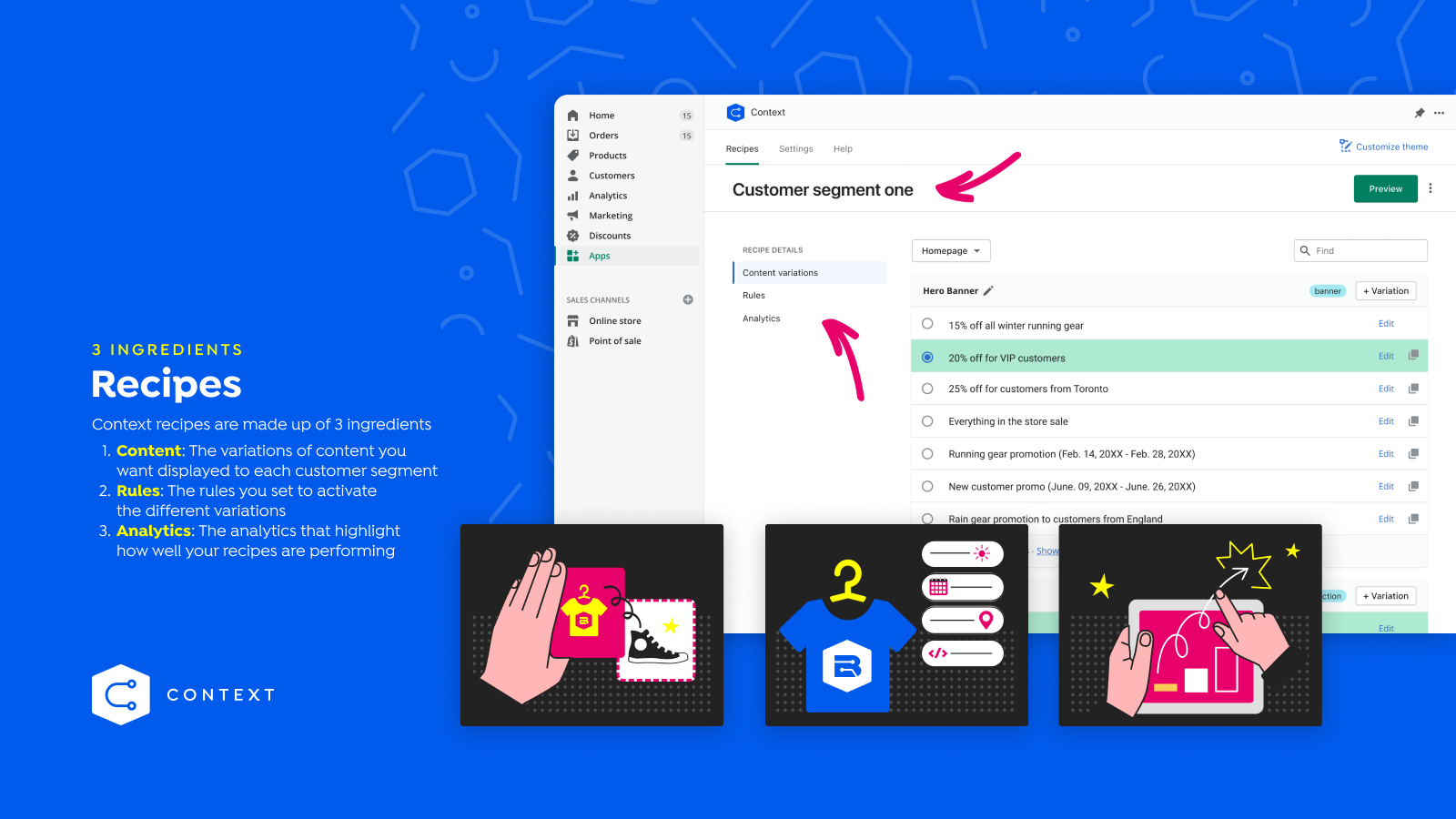
Task: Click the Context app logo icon
Action: [x=734, y=112]
